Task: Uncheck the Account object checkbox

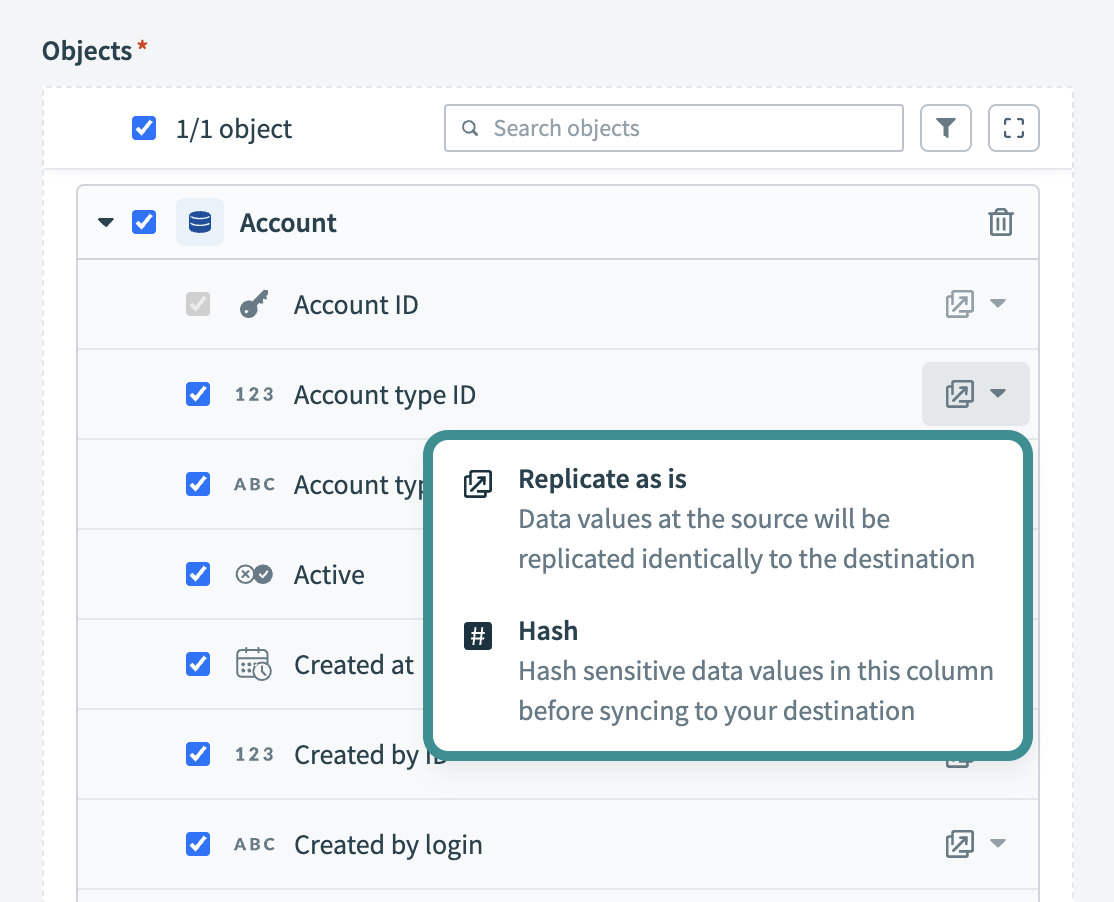Action: click(144, 222)
